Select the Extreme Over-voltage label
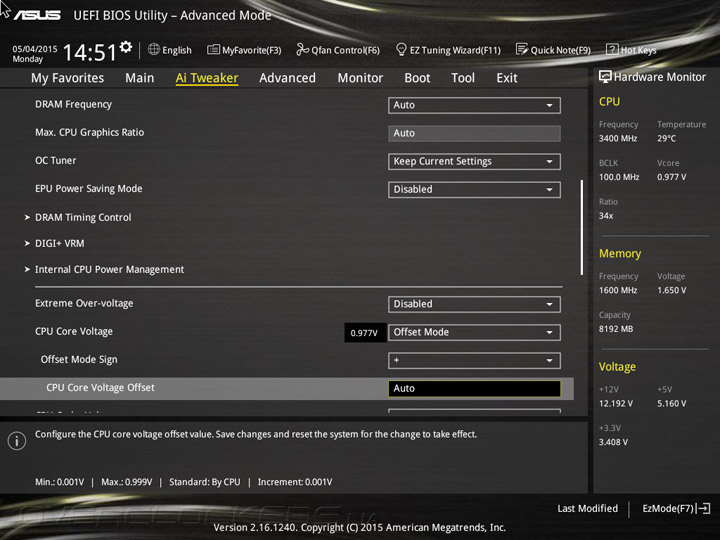 click(84, 303)
